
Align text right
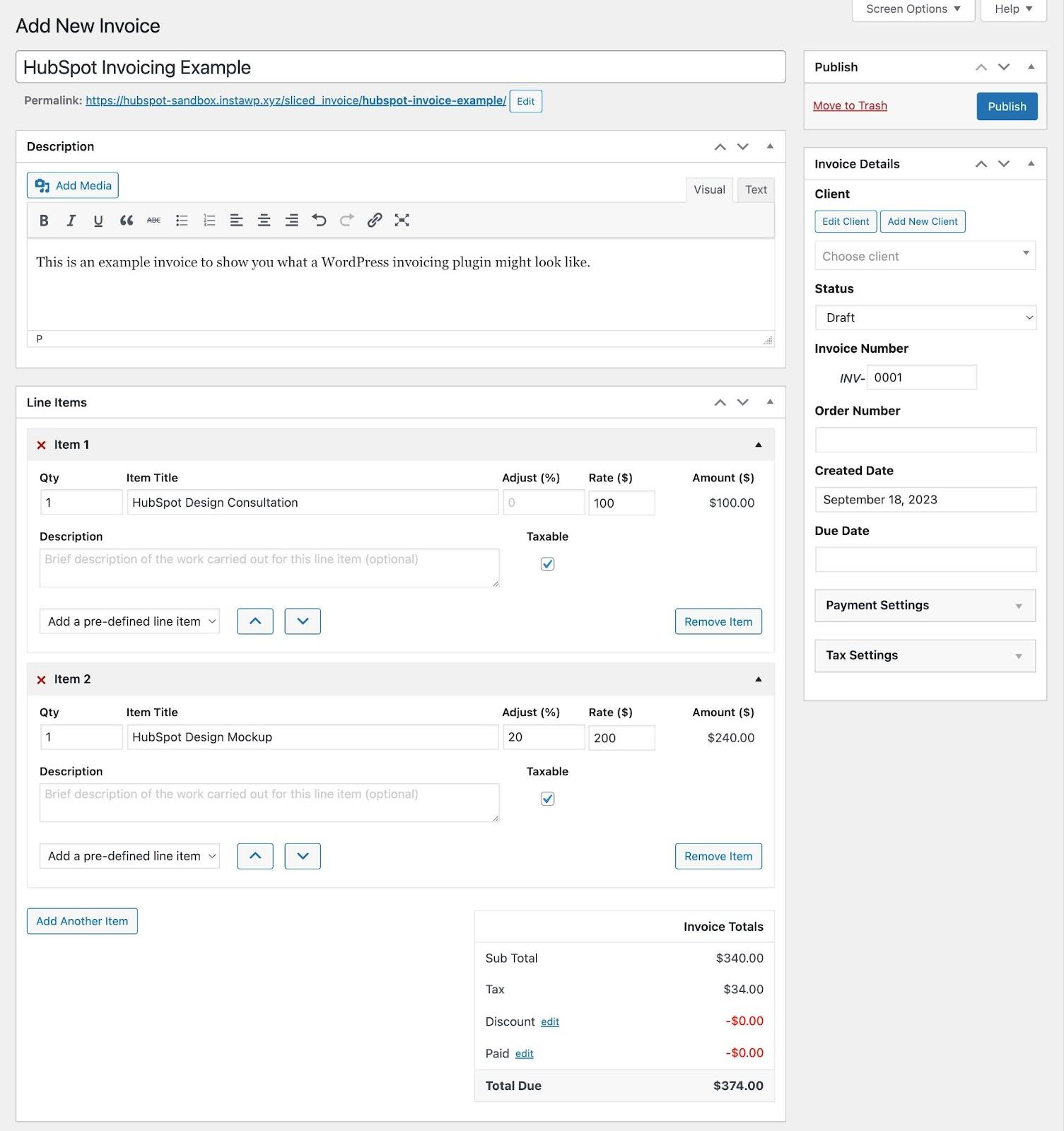[291, 221]
